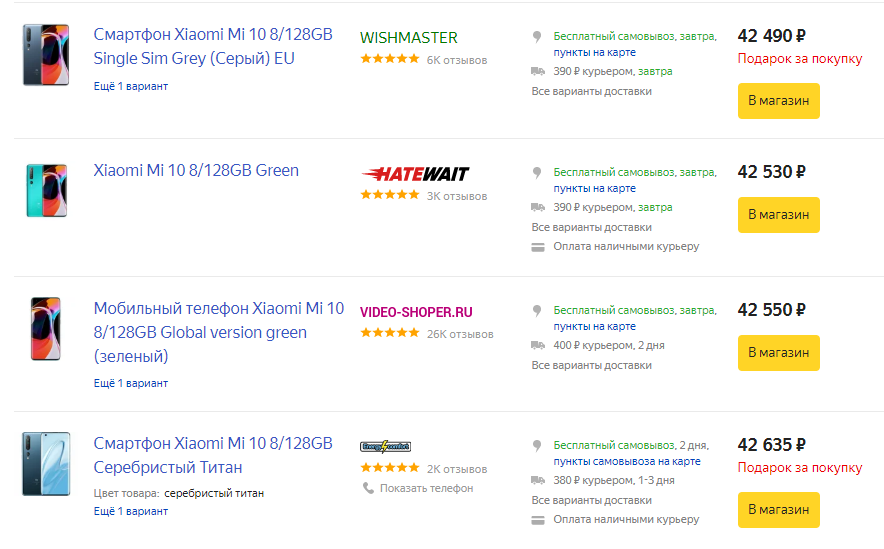
Task: Click the star rating under WISHMASTER
Action: [390, 59]
